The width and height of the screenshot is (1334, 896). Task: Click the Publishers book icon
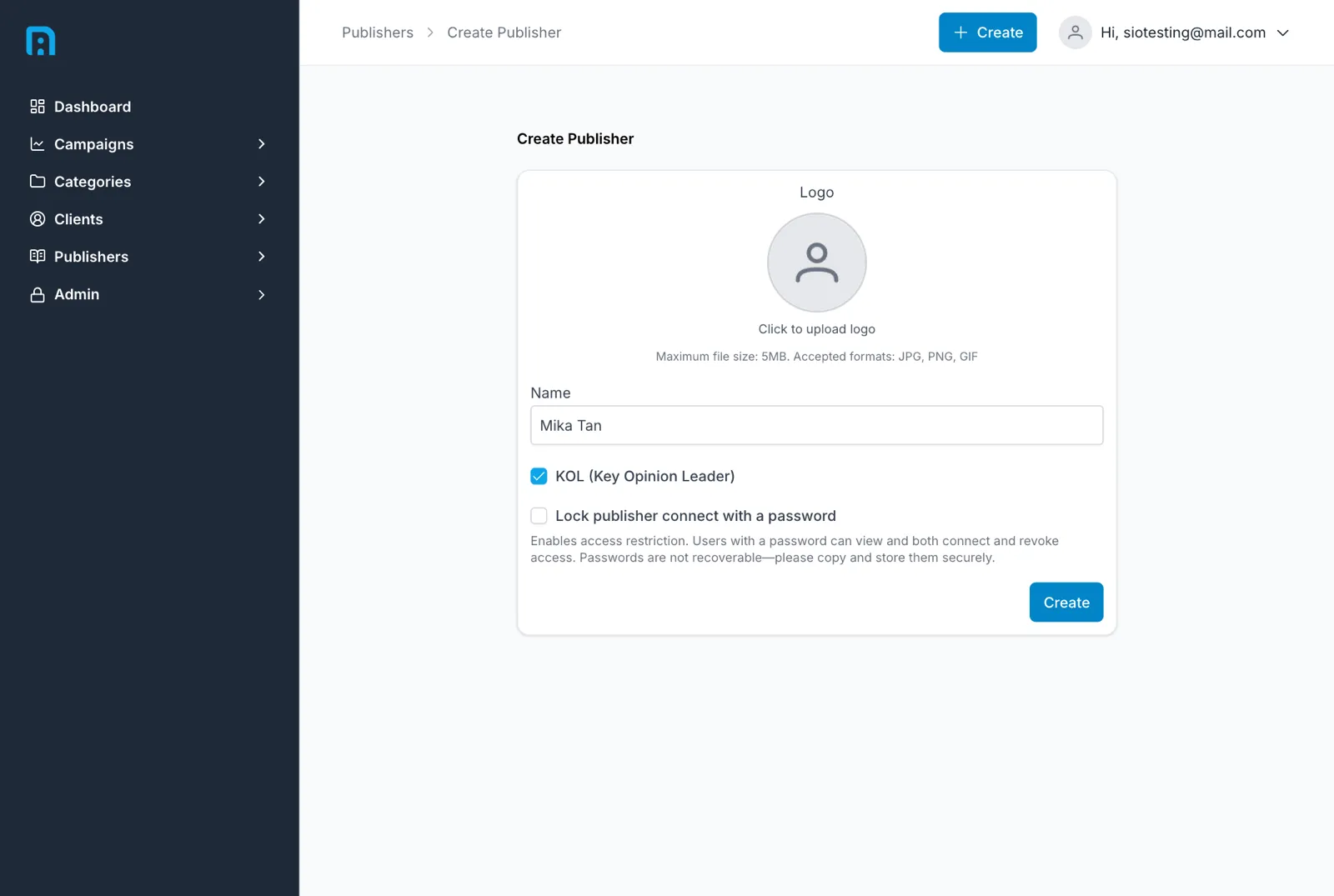(x=38, y=257)
